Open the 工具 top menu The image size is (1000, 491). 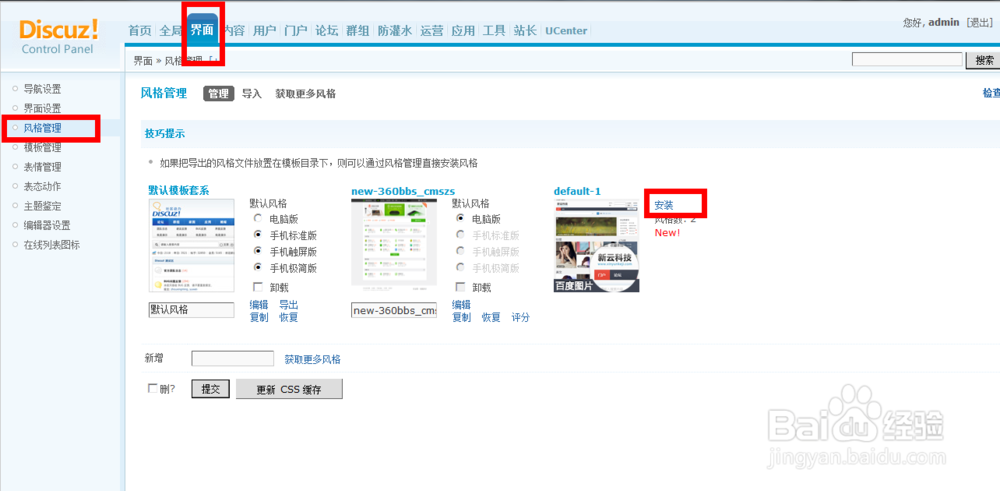pyautogui.click(x=494, y=31)
